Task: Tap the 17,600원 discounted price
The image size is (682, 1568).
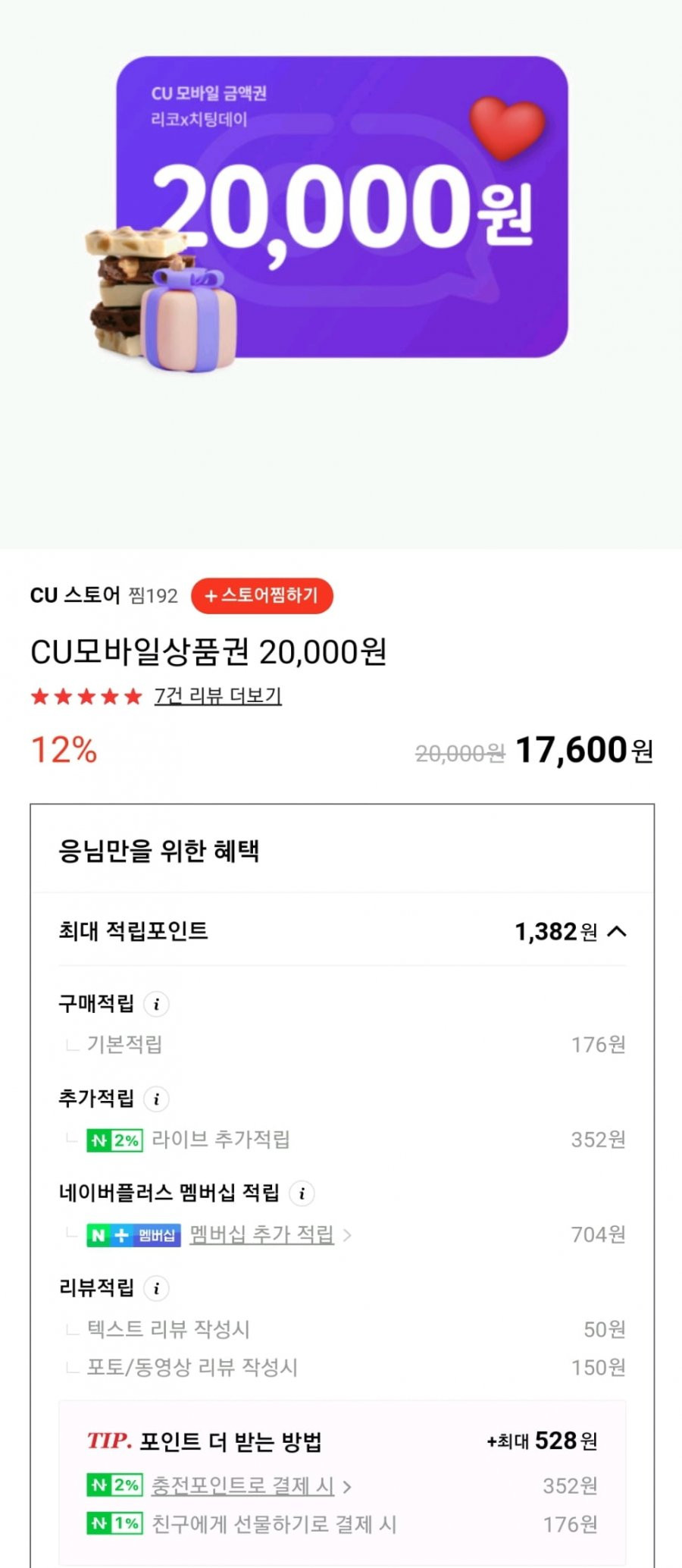Action: coord(584,751)
